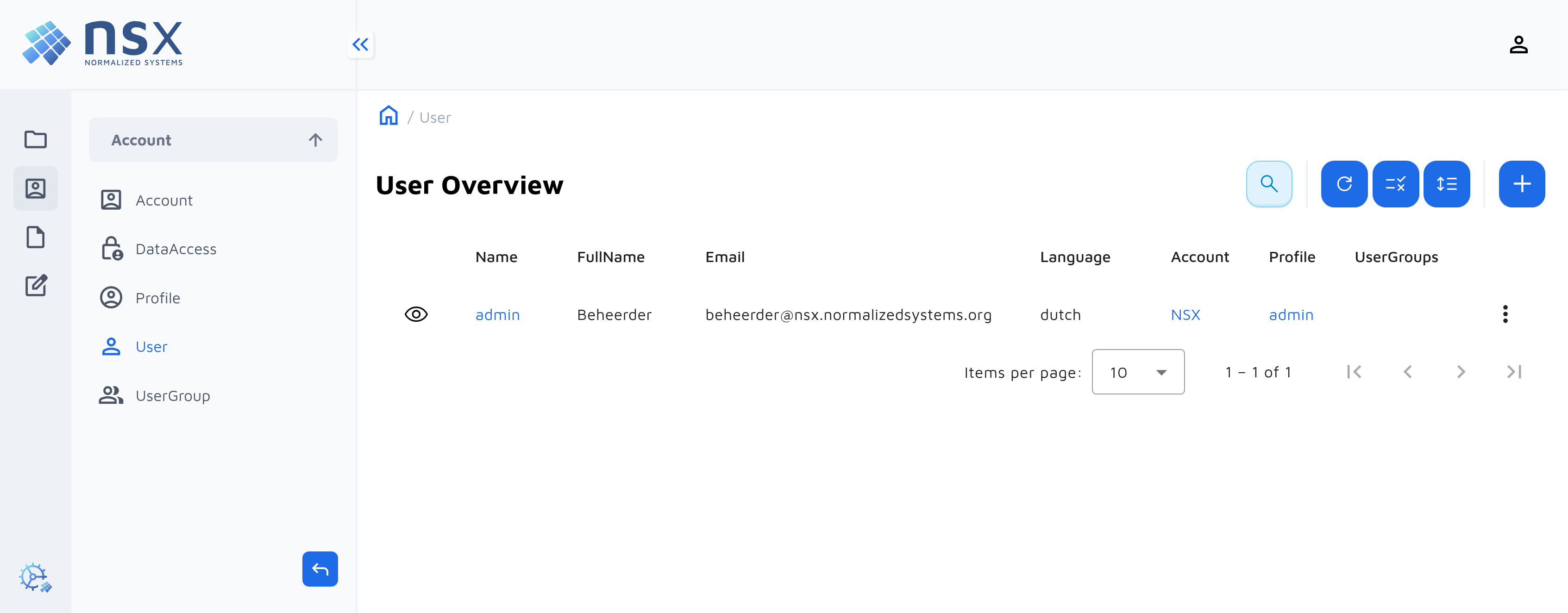1568x613 pixels.
Task: Open the settings gear icon at bottom left
Action: tap(35, 577)
